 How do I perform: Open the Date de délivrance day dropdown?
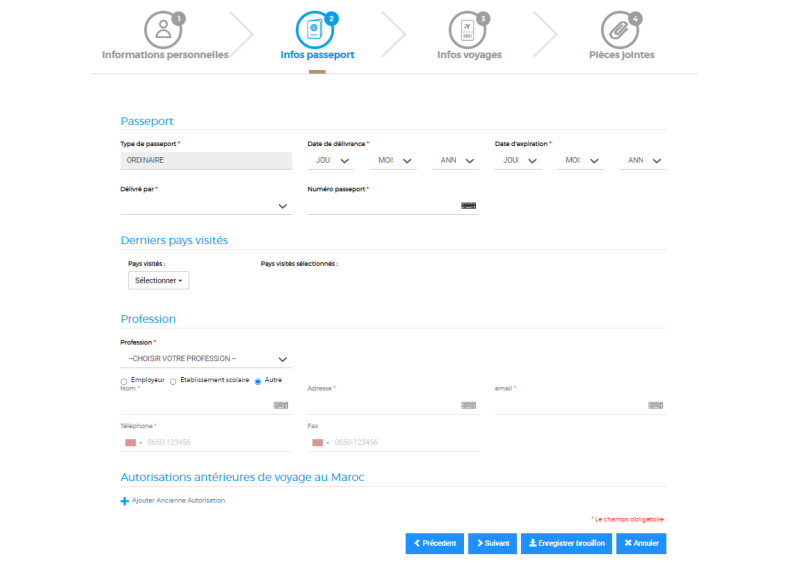tap(331, 160)
